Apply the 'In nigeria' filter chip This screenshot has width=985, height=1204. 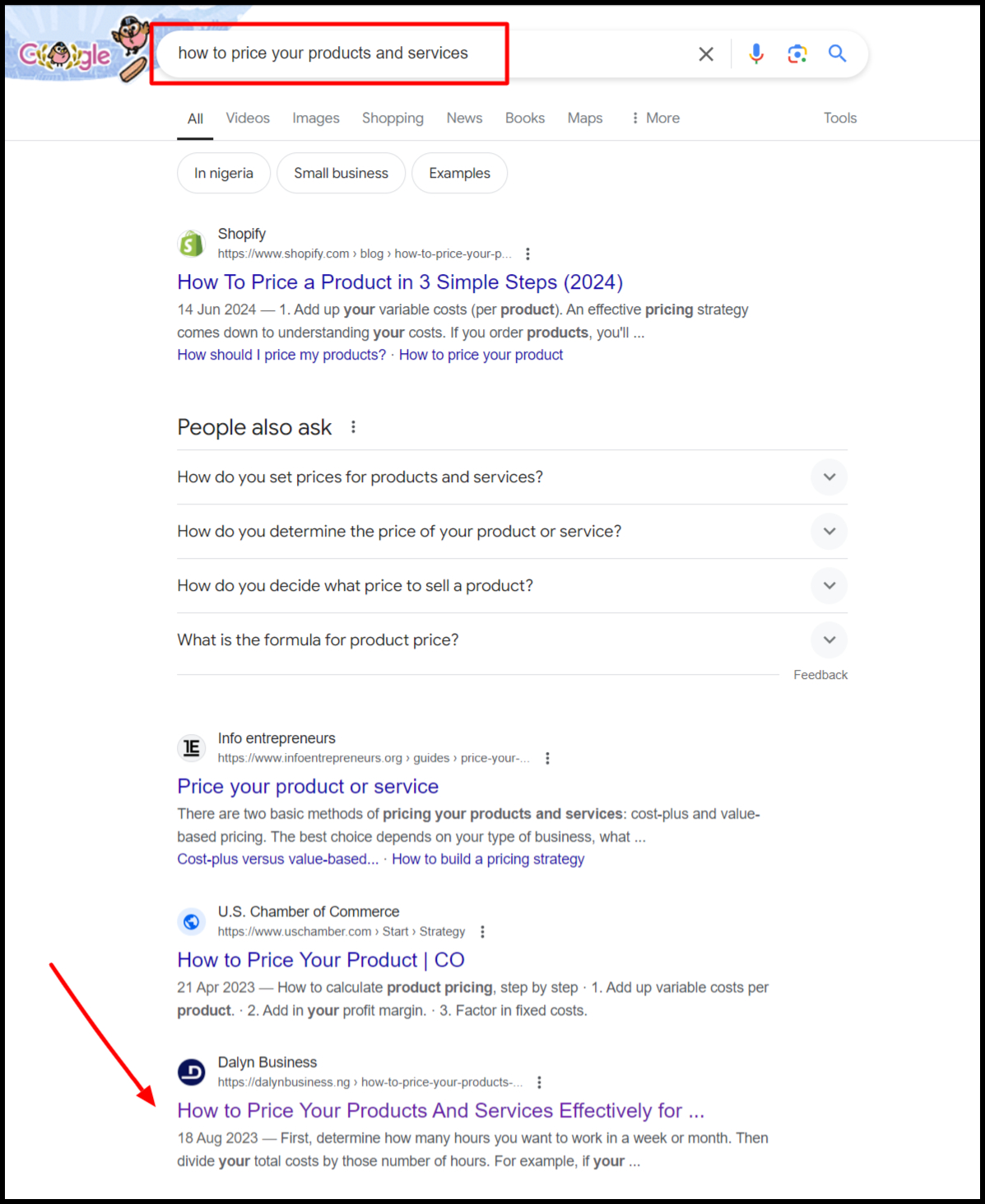pyautogui.click(x=224, y=173)
